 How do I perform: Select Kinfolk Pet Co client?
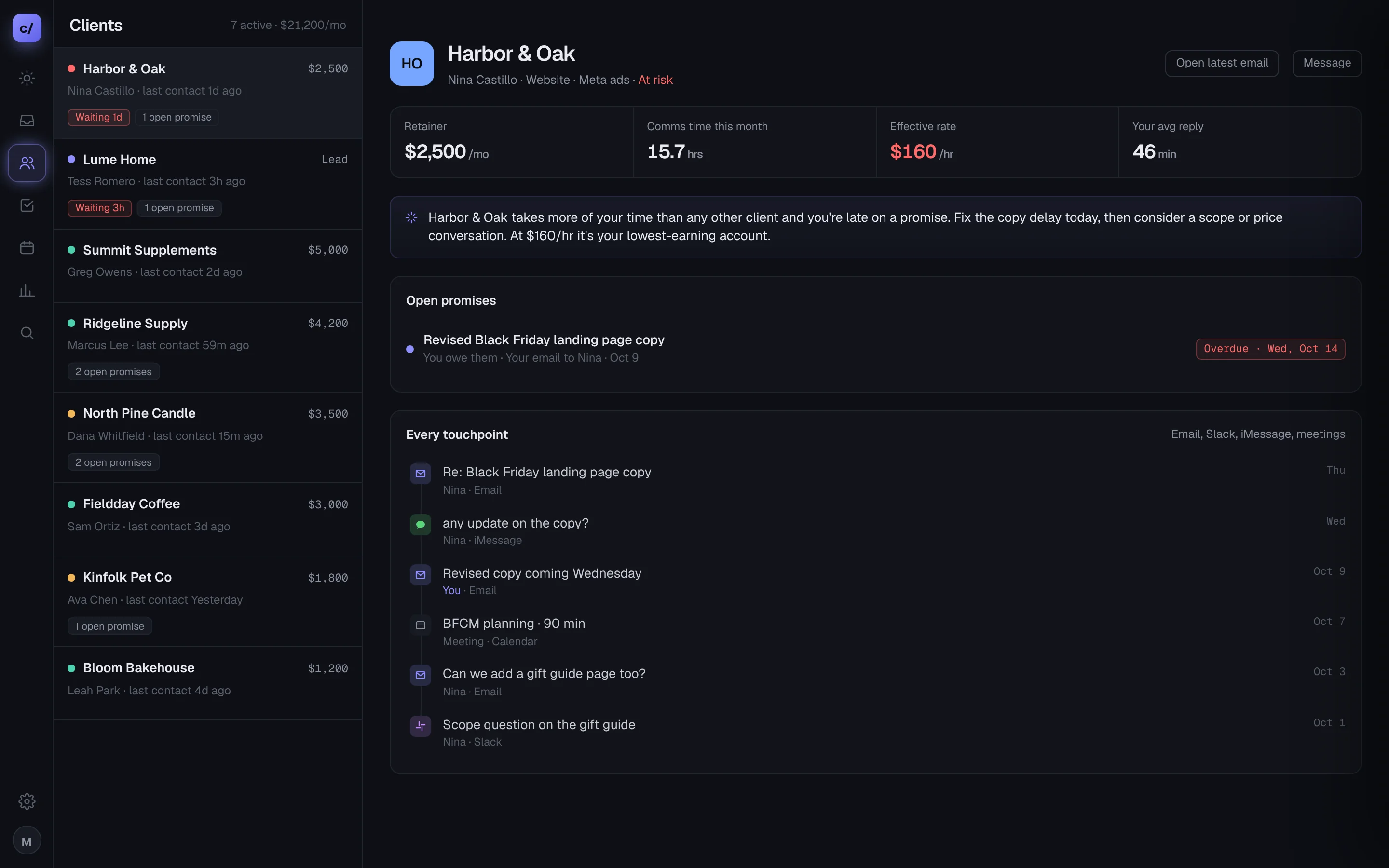[208, 602]
